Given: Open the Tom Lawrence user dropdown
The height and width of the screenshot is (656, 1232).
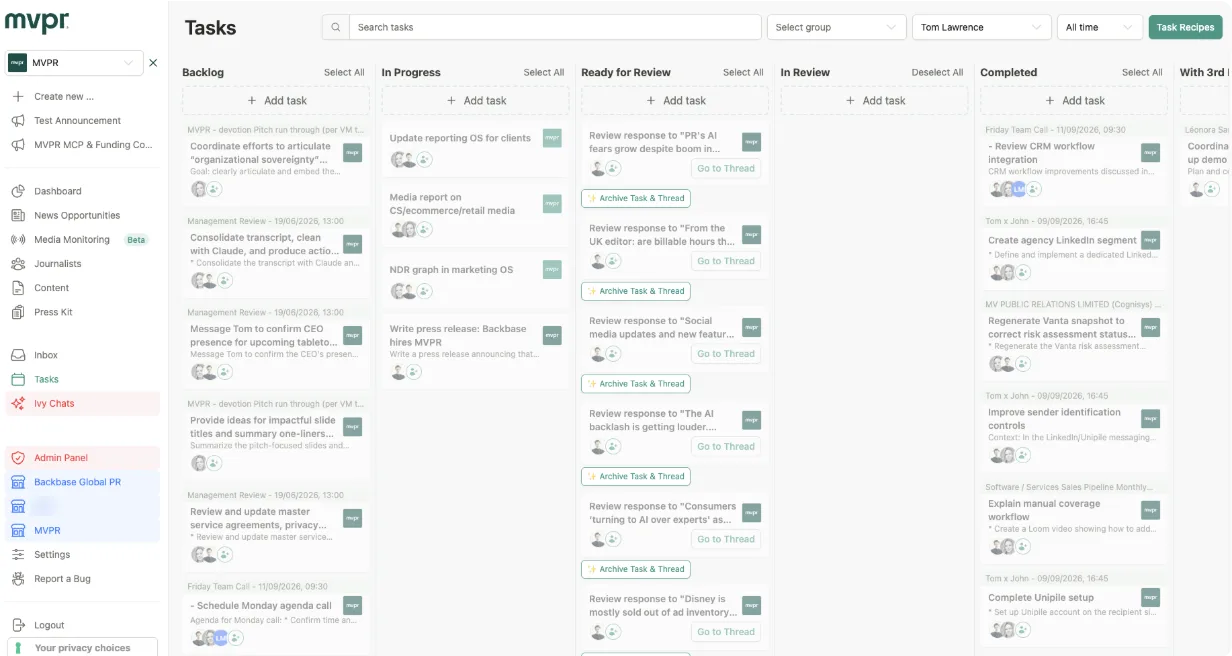Looking at the screenshot, I should (982, 27).
